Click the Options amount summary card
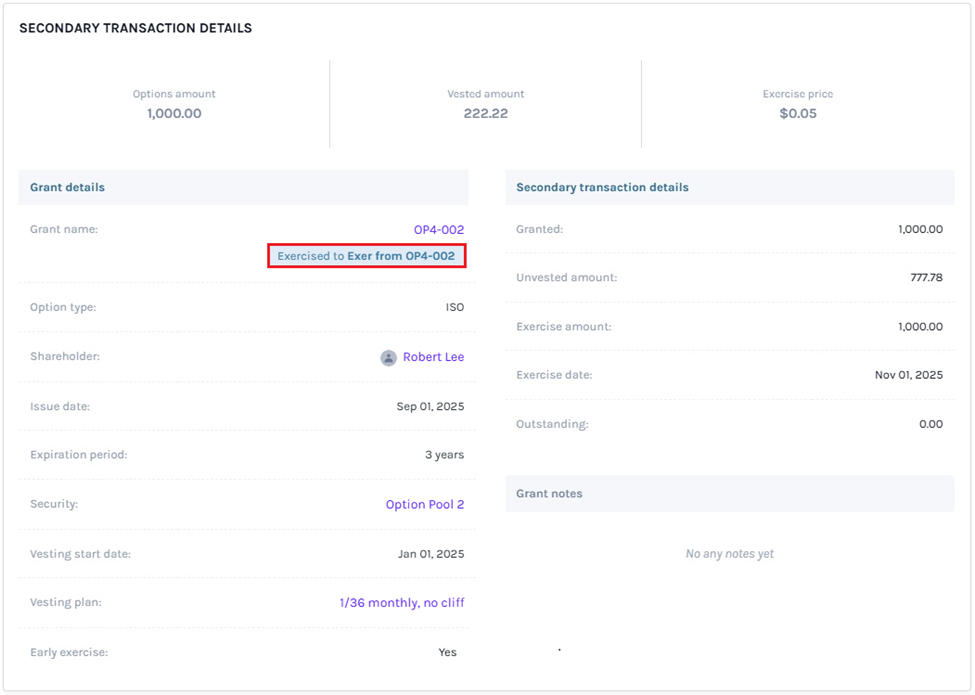This screenshot has height=695, width=975. coord(173,104)
